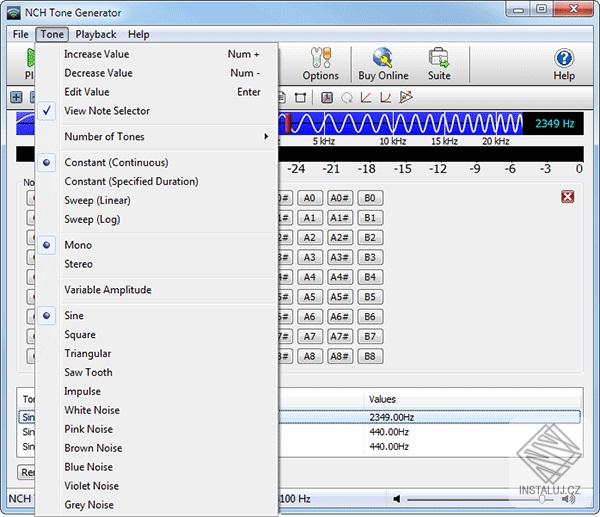The image size is (600, 517).
Task: Click the speaker mute icon left of volume slider
Action: click(397, 499)
